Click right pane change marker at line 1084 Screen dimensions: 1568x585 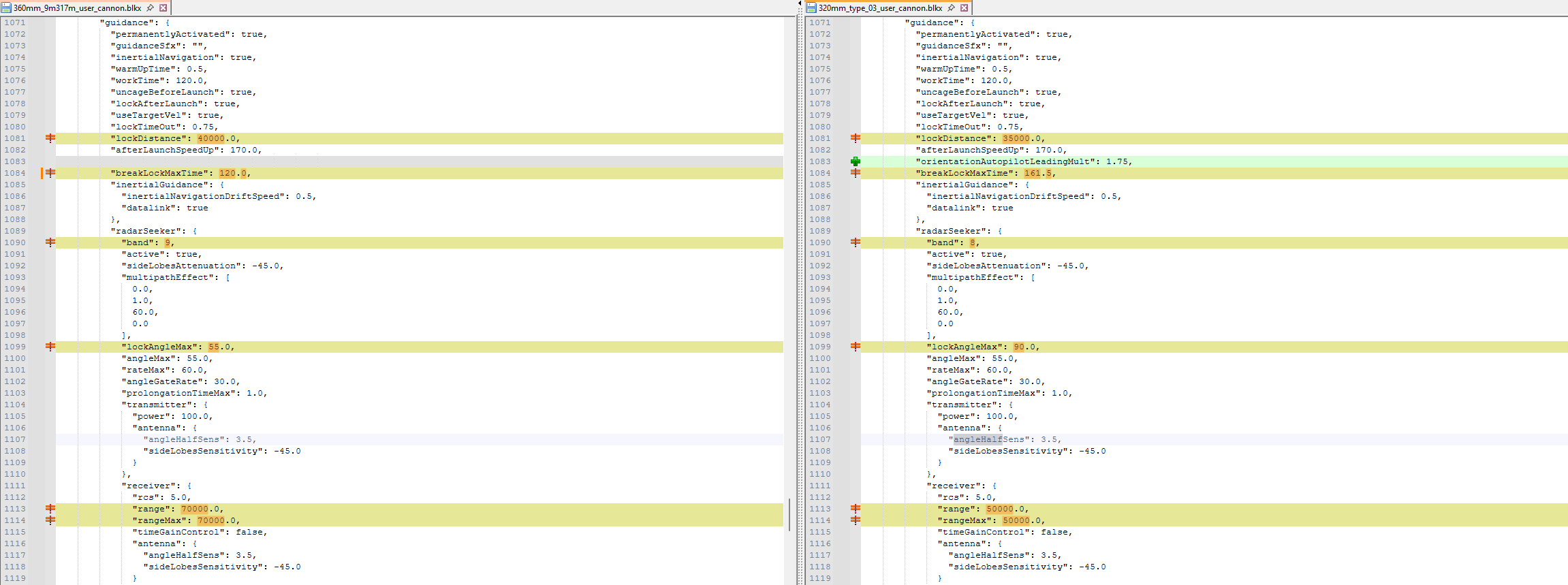856,173
